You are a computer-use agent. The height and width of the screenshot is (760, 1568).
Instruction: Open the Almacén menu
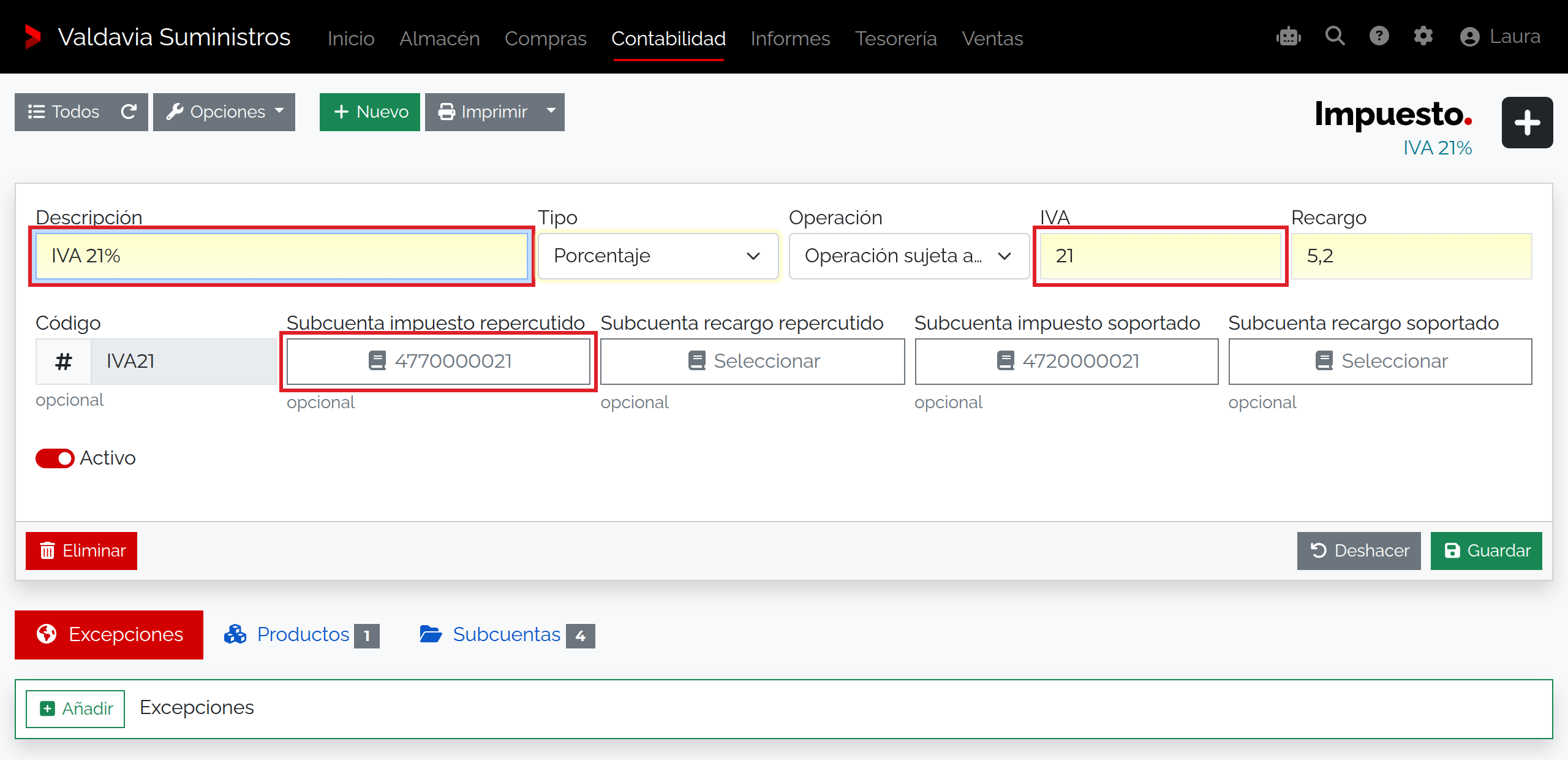pos(440,38)
